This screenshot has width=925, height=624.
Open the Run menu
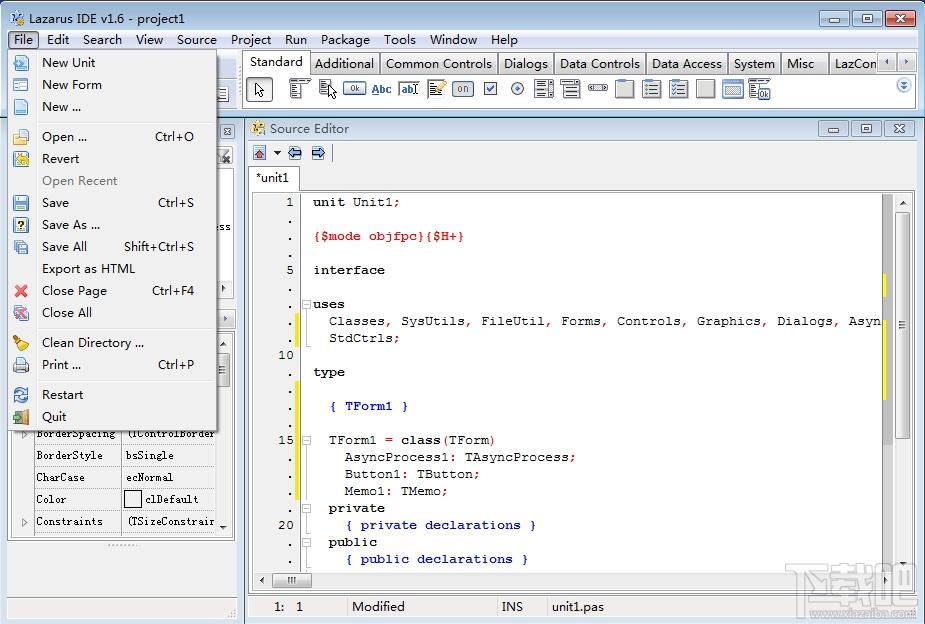click(x=296, y=40)
